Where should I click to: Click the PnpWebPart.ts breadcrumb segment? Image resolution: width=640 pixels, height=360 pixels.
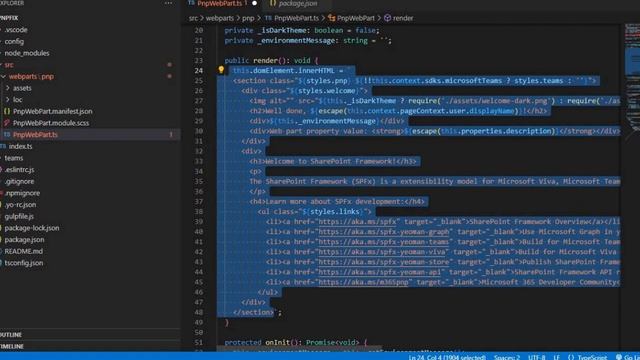click(292, 18)
